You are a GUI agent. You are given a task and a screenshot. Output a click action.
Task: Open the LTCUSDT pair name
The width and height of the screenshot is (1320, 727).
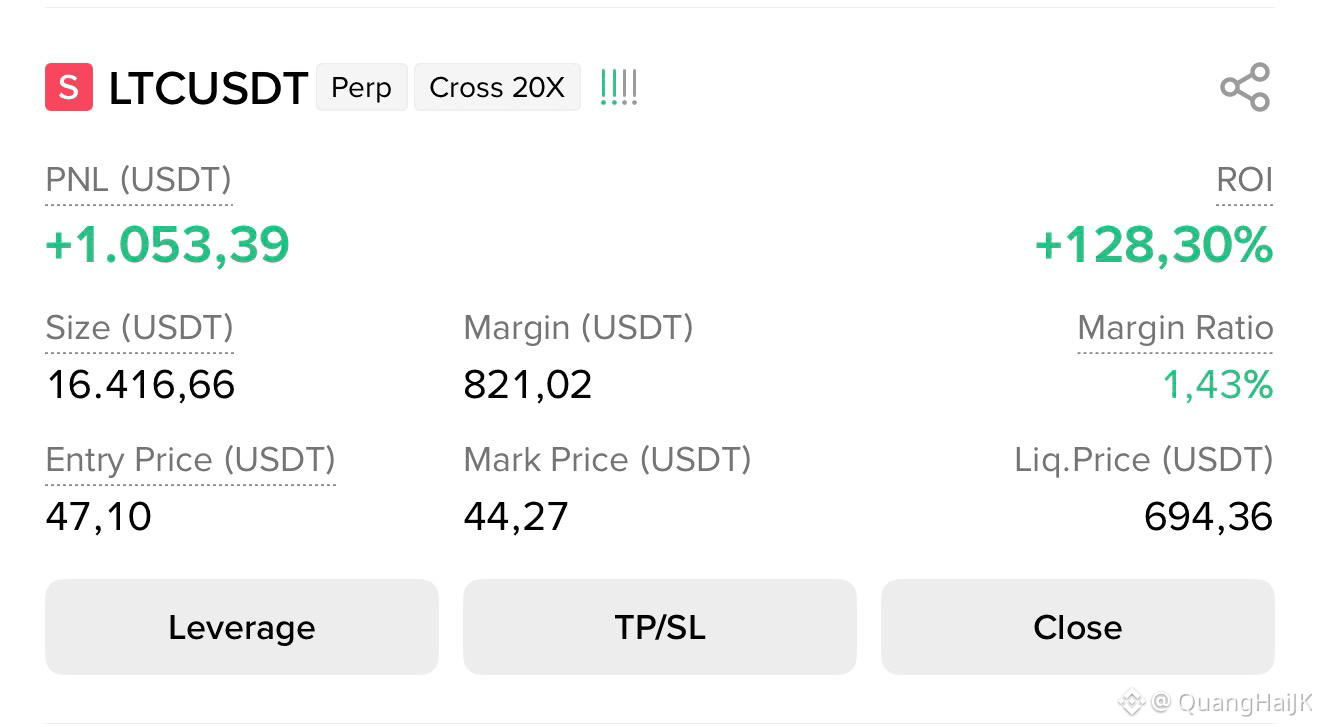[x=208, y=89]
